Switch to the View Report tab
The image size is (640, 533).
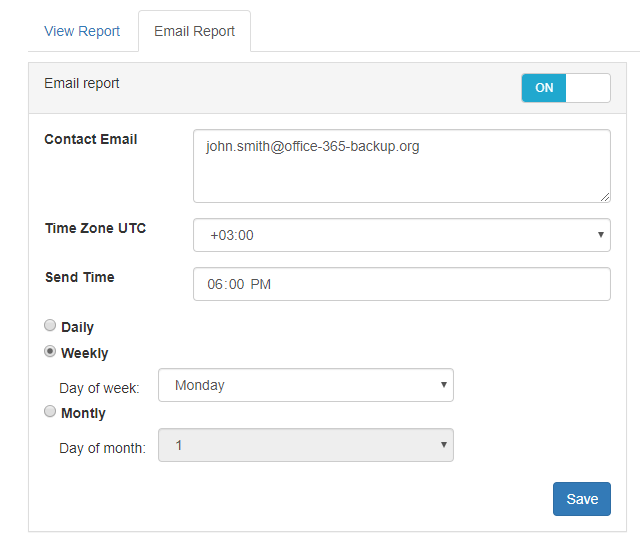click(82, 31)
